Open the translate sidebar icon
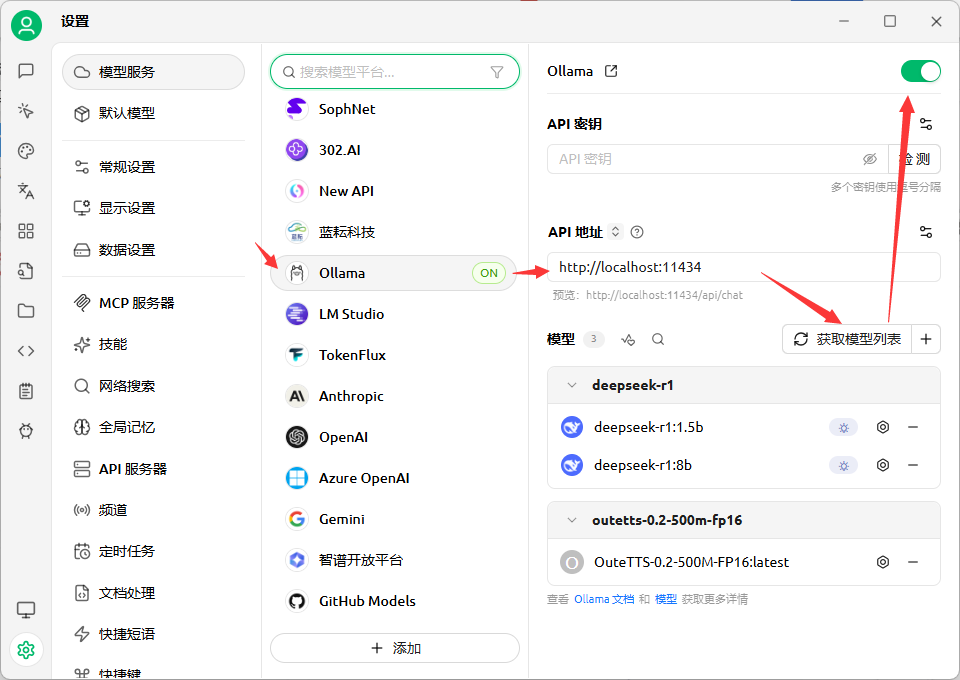Image resolution: width=960 pixels, height=680 pixels. (26, 191)
